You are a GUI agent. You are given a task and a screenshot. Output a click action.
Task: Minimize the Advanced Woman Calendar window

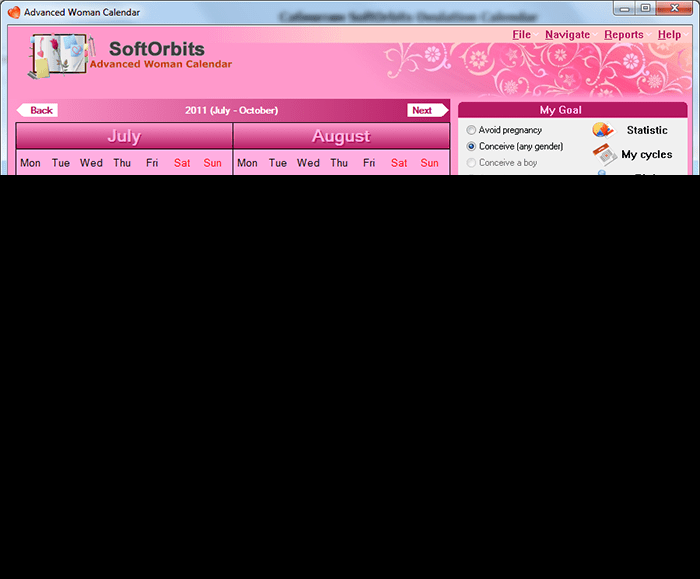623,9
